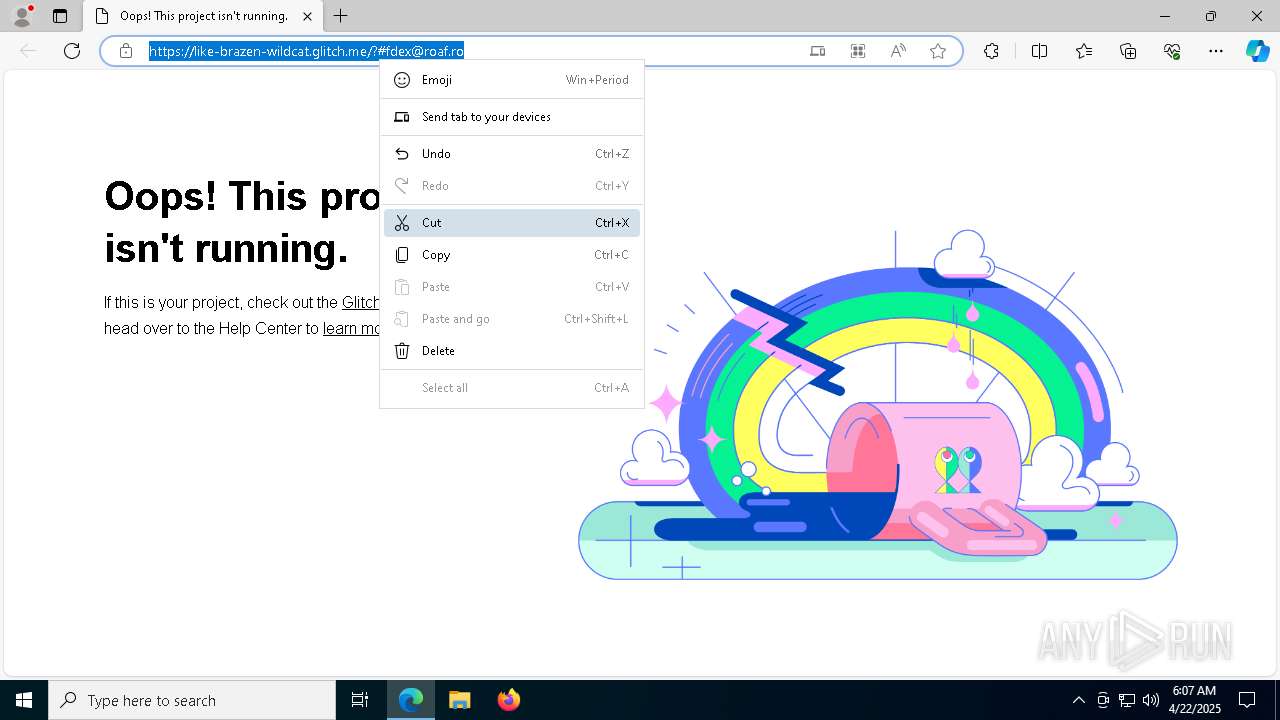Open the QR/apps icon in address bar
This screenshot has height=720, width=1280.
pyautogui.click(x=858, y=51)
